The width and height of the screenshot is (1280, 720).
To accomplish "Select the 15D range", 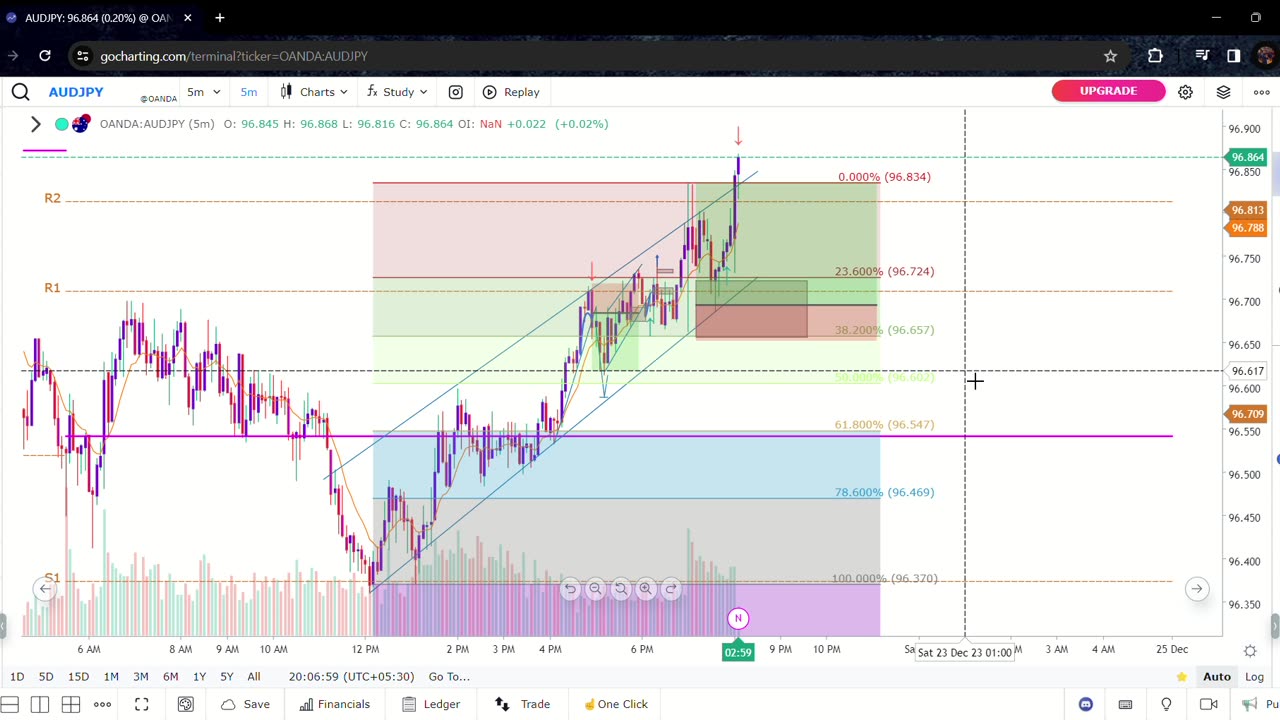I will click(x=78, y=677).
